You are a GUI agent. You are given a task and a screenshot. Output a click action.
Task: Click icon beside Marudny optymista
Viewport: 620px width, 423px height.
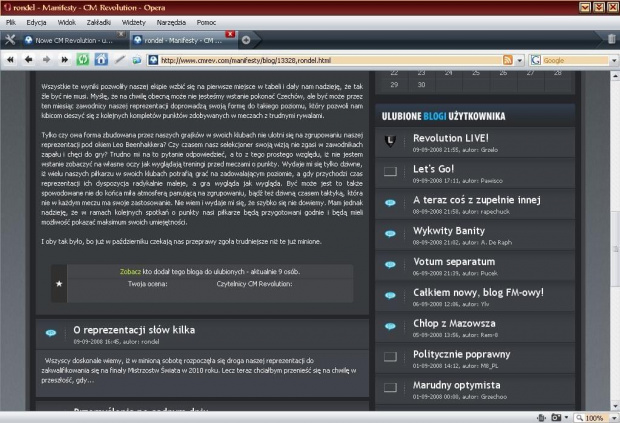[390, 387]
